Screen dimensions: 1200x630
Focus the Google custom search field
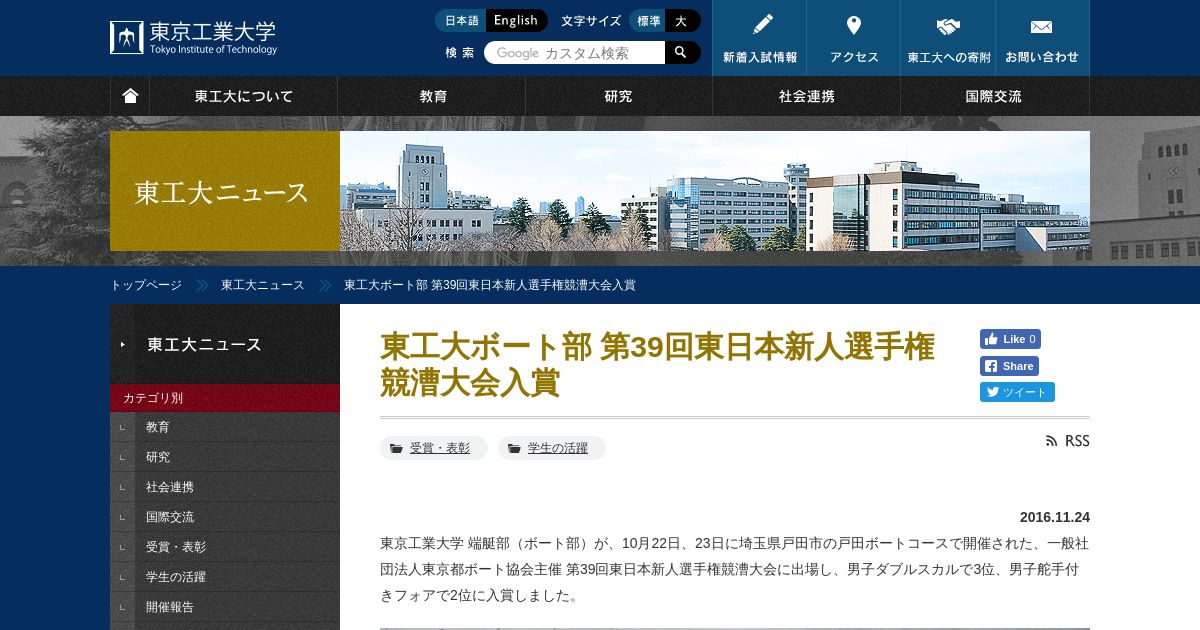tap(575, 52)
